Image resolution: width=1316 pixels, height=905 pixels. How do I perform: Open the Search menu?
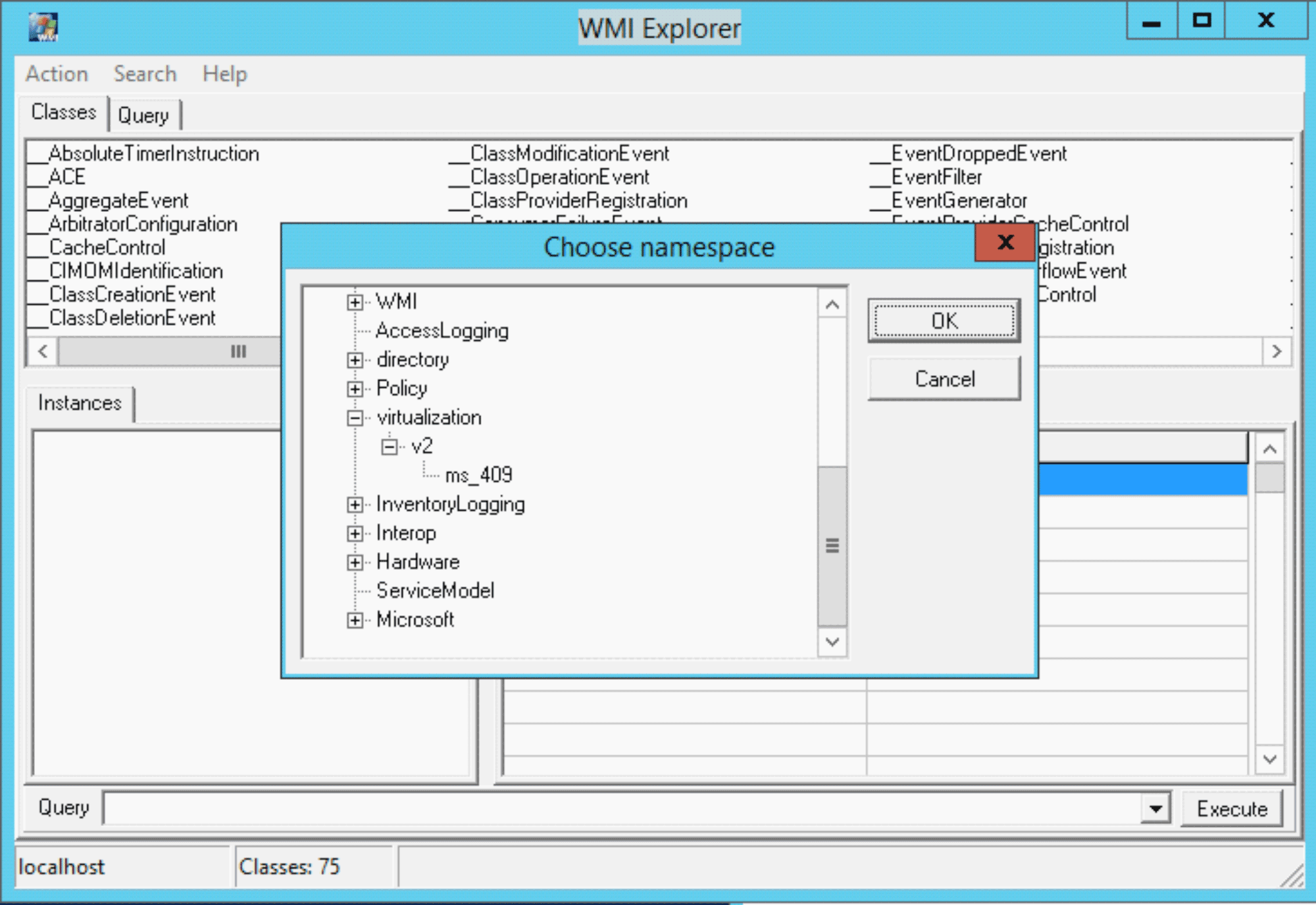tap(145, 74)
